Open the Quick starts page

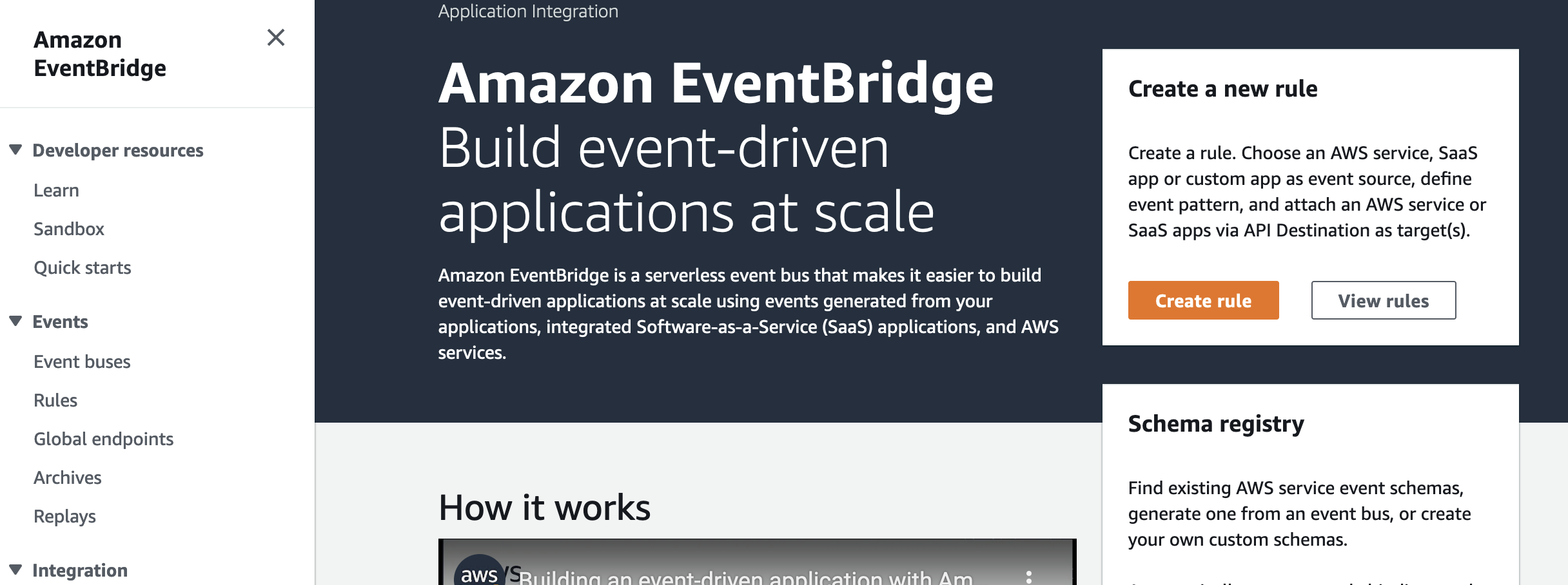83,267
